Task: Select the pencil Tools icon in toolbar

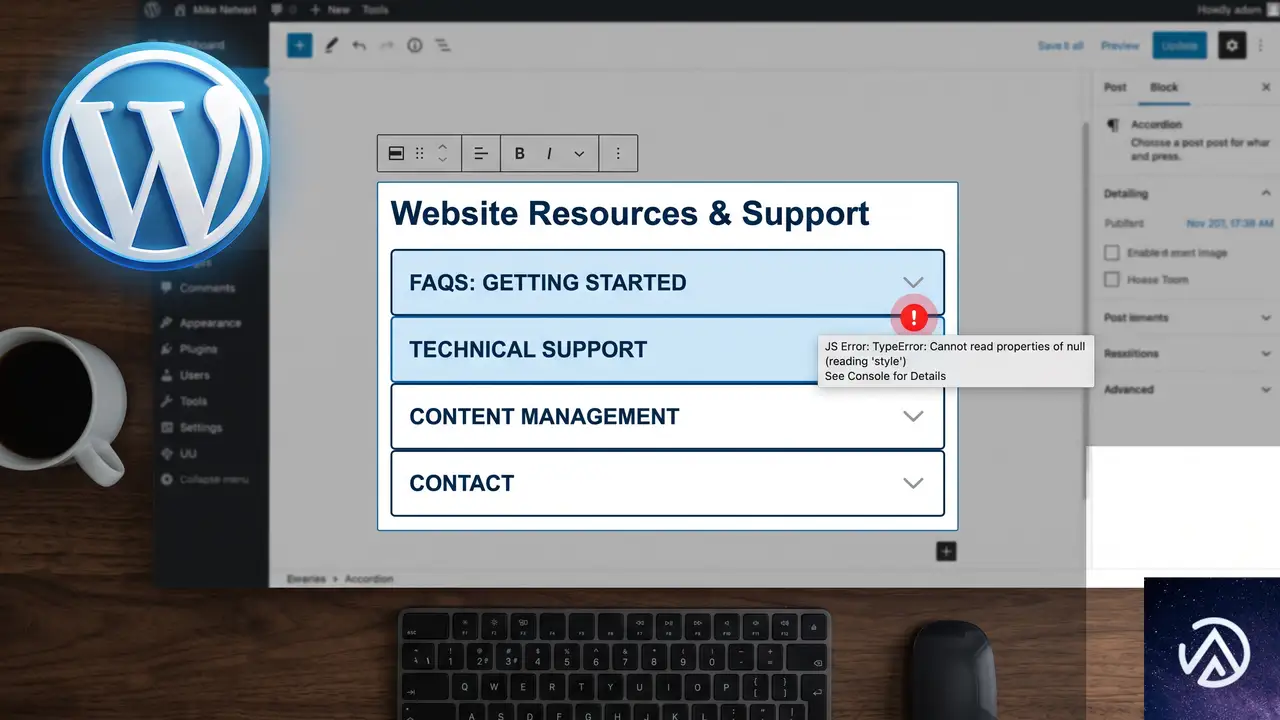Action: point(331,45)
